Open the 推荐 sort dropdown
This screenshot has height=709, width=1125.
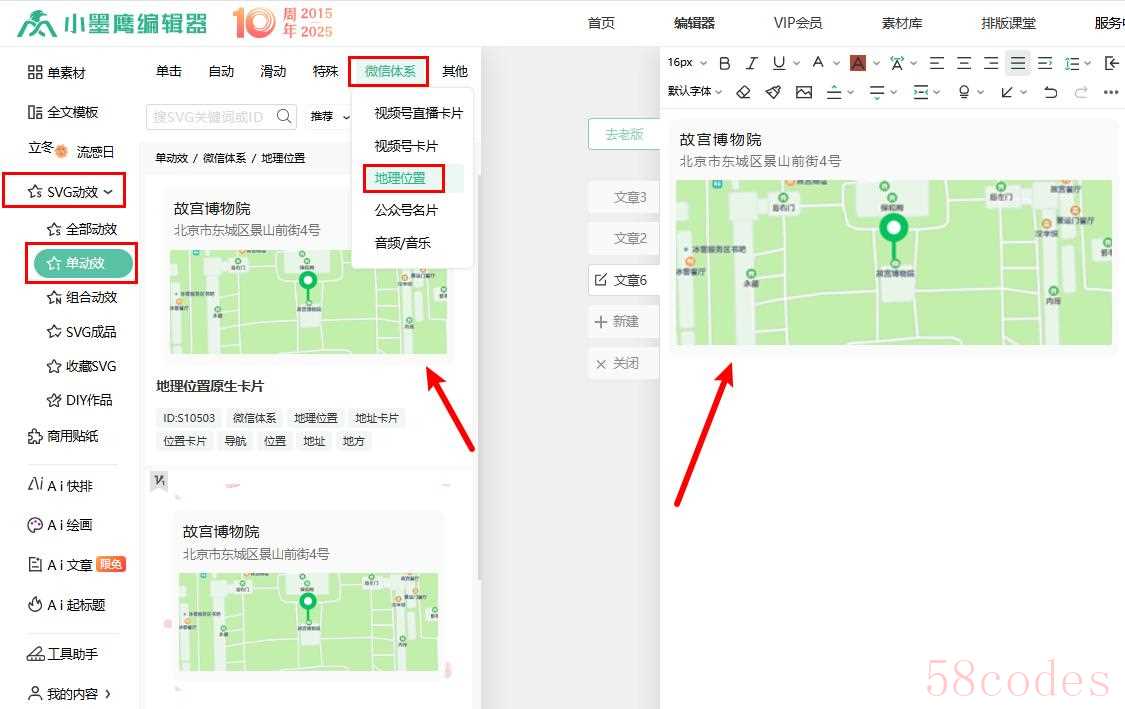(x=329, y=116)
